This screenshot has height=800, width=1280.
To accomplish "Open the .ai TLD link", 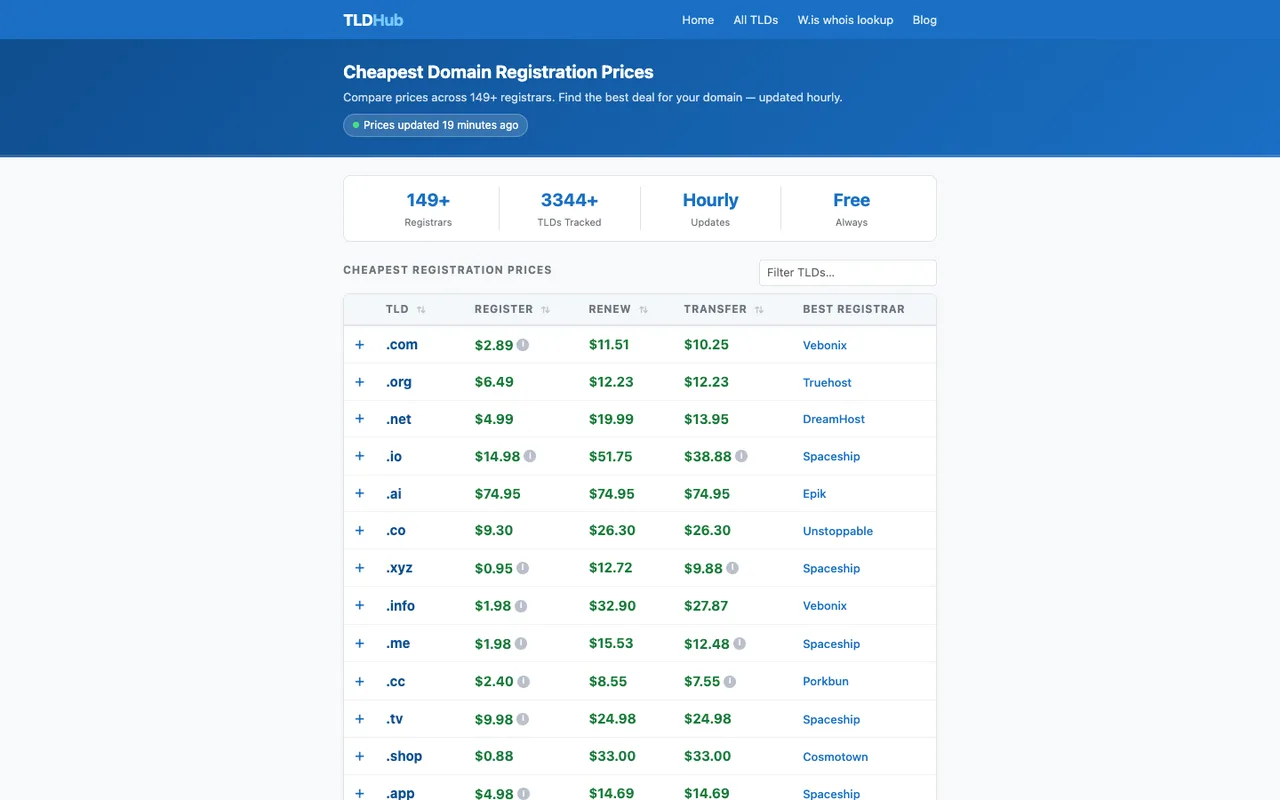I will point(394,494).
